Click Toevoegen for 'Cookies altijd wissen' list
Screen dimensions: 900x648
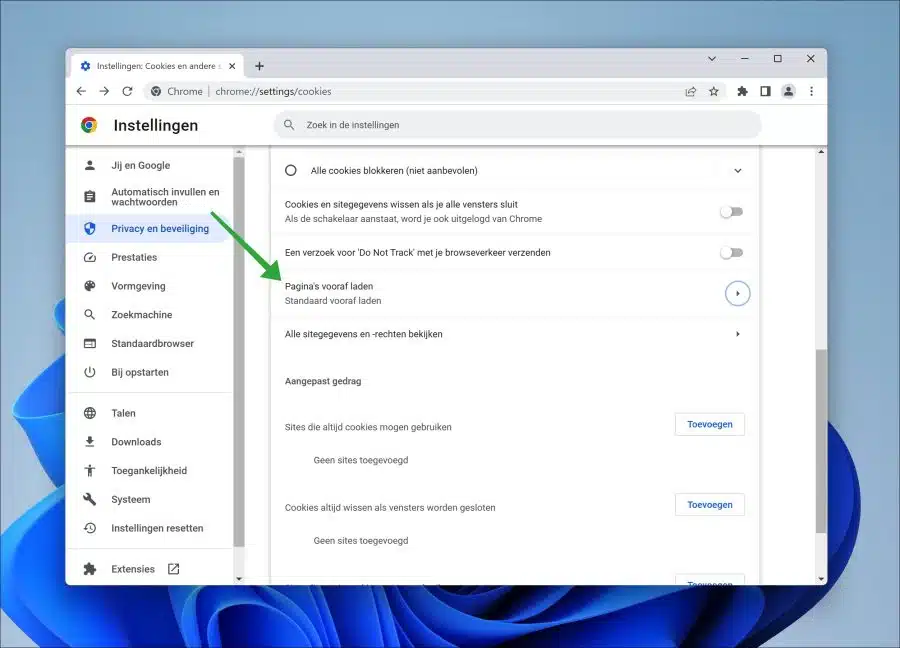(709, 505)
